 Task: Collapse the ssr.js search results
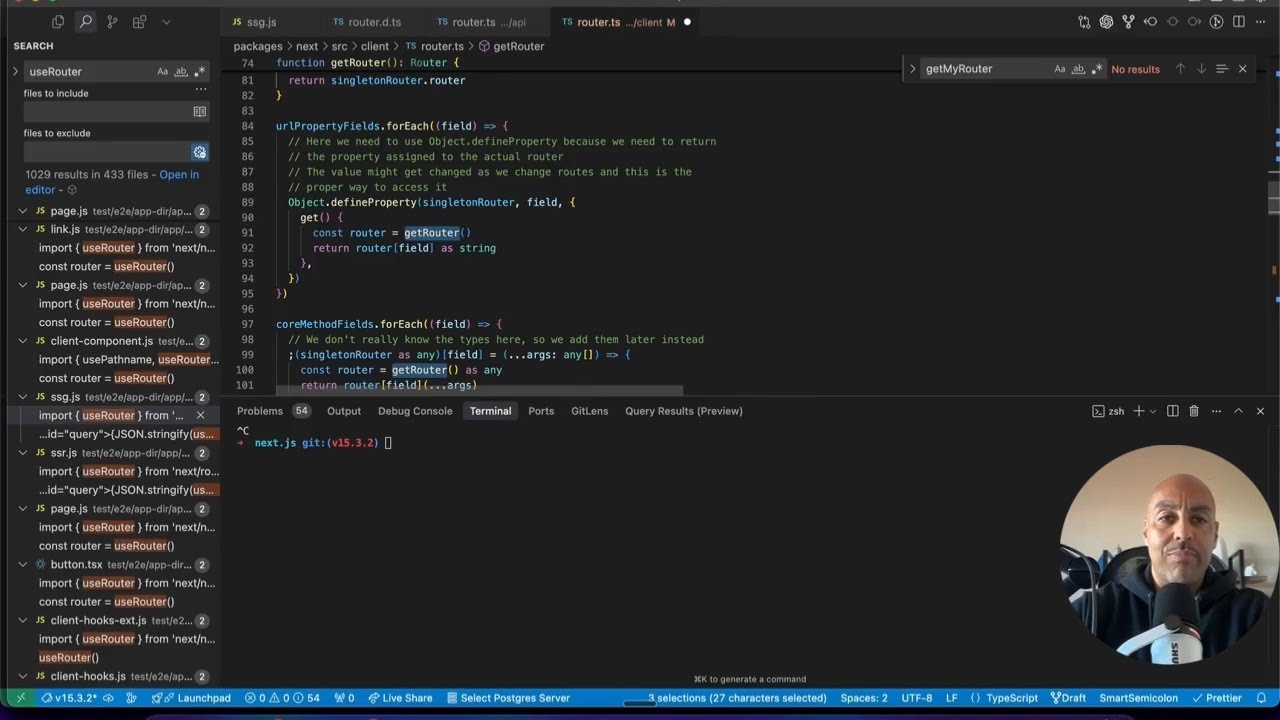tap(24, 453)
